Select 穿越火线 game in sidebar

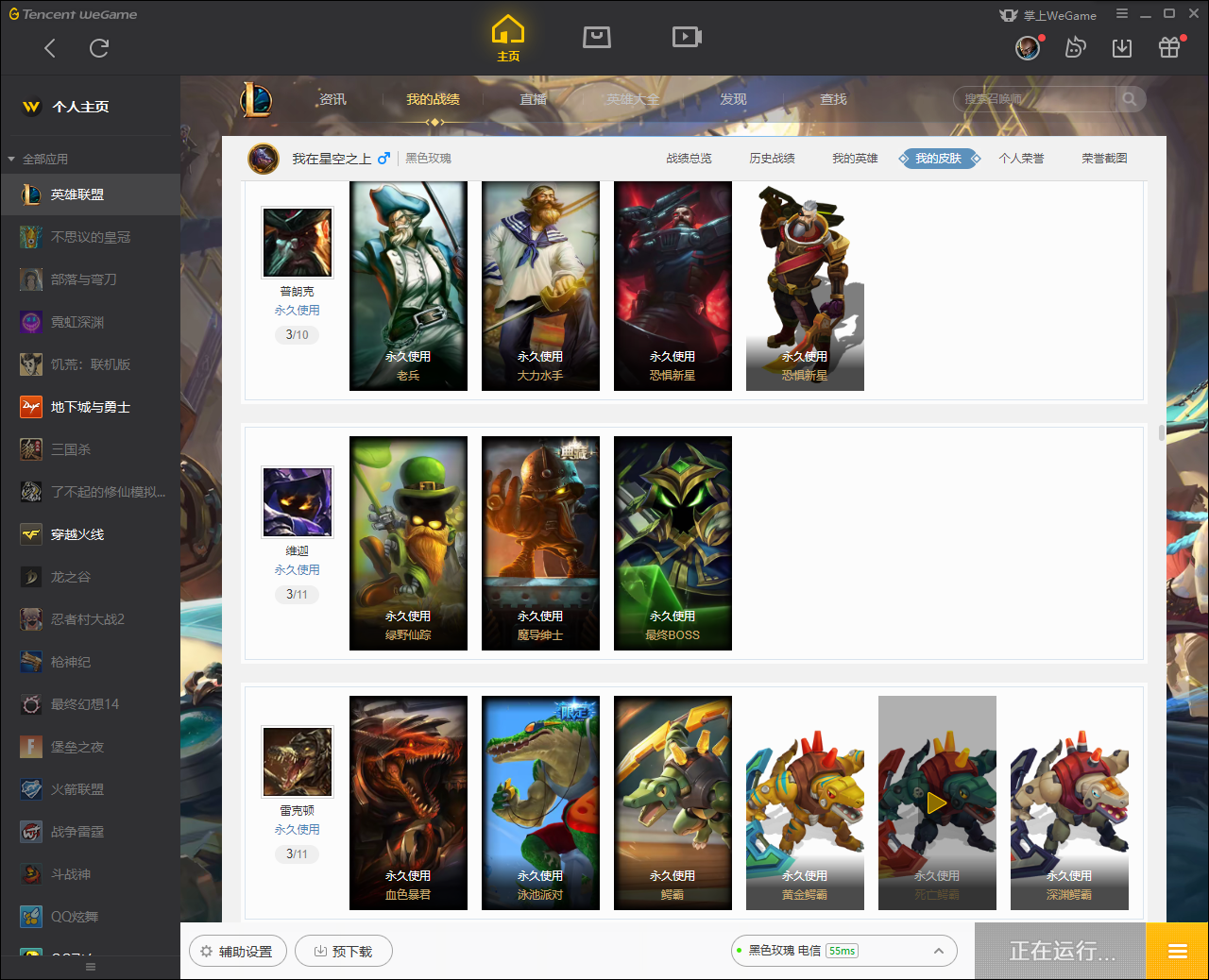90,534
